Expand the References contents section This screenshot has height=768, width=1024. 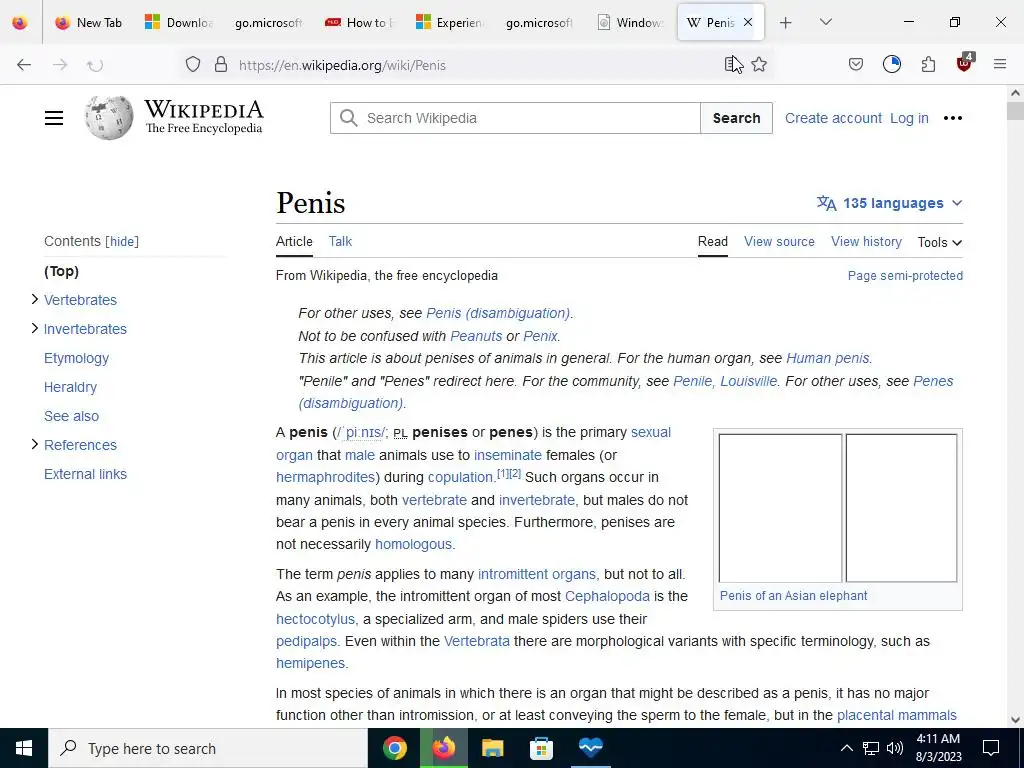pos(35,444)
